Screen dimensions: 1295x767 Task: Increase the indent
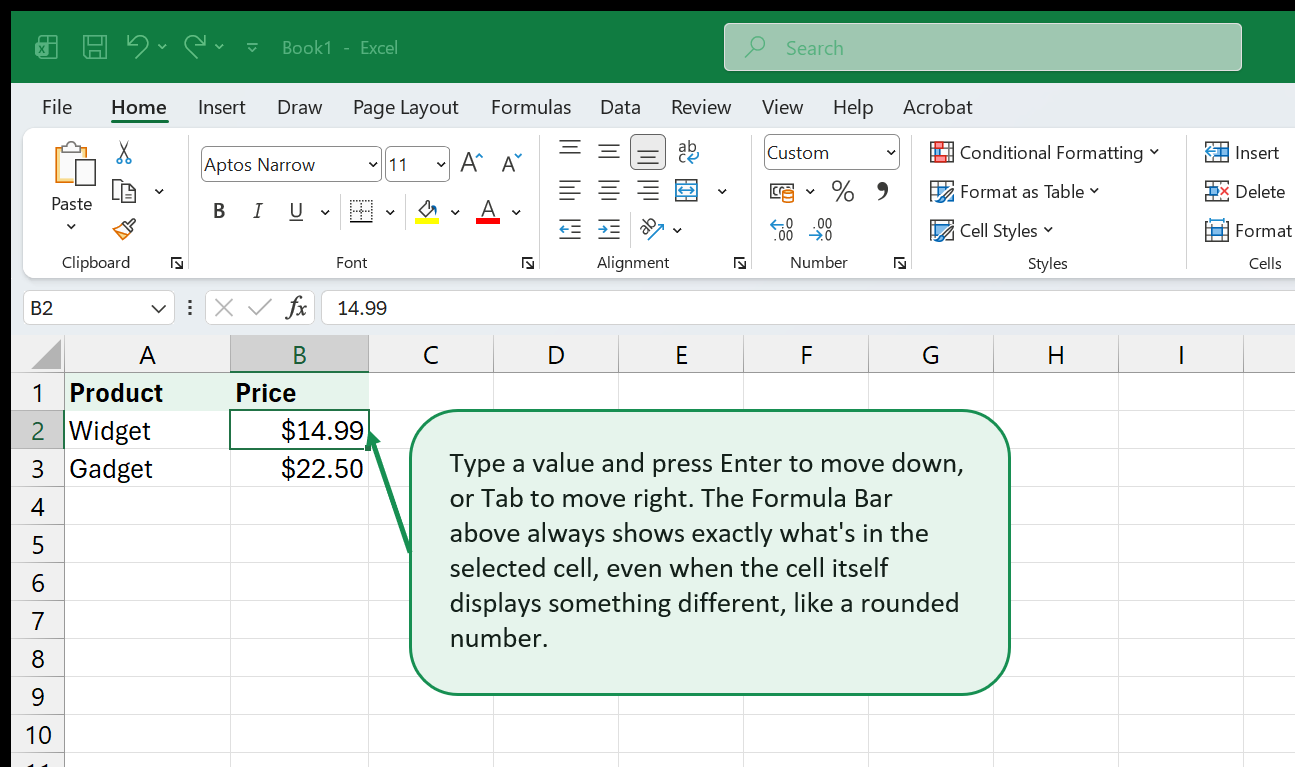(x=609, y=229)
